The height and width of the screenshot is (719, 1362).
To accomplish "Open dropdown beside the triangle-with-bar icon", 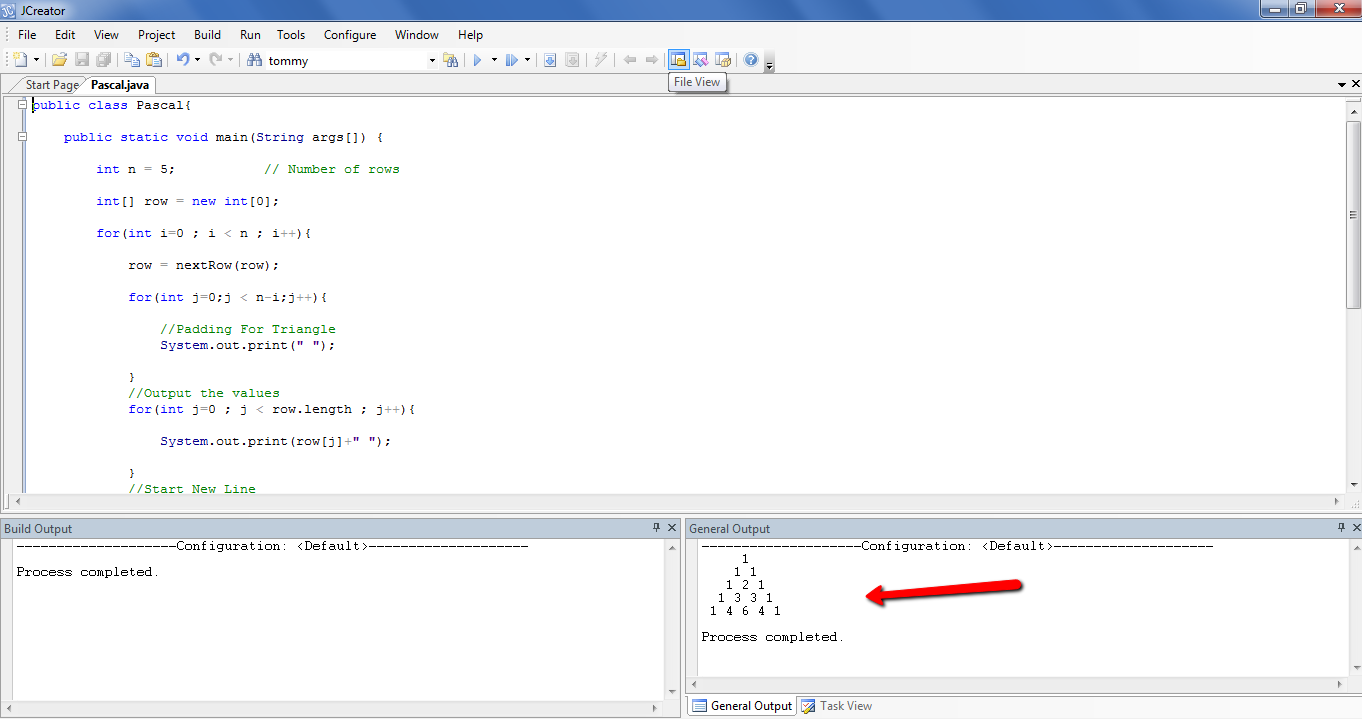I will coord(527,60).
